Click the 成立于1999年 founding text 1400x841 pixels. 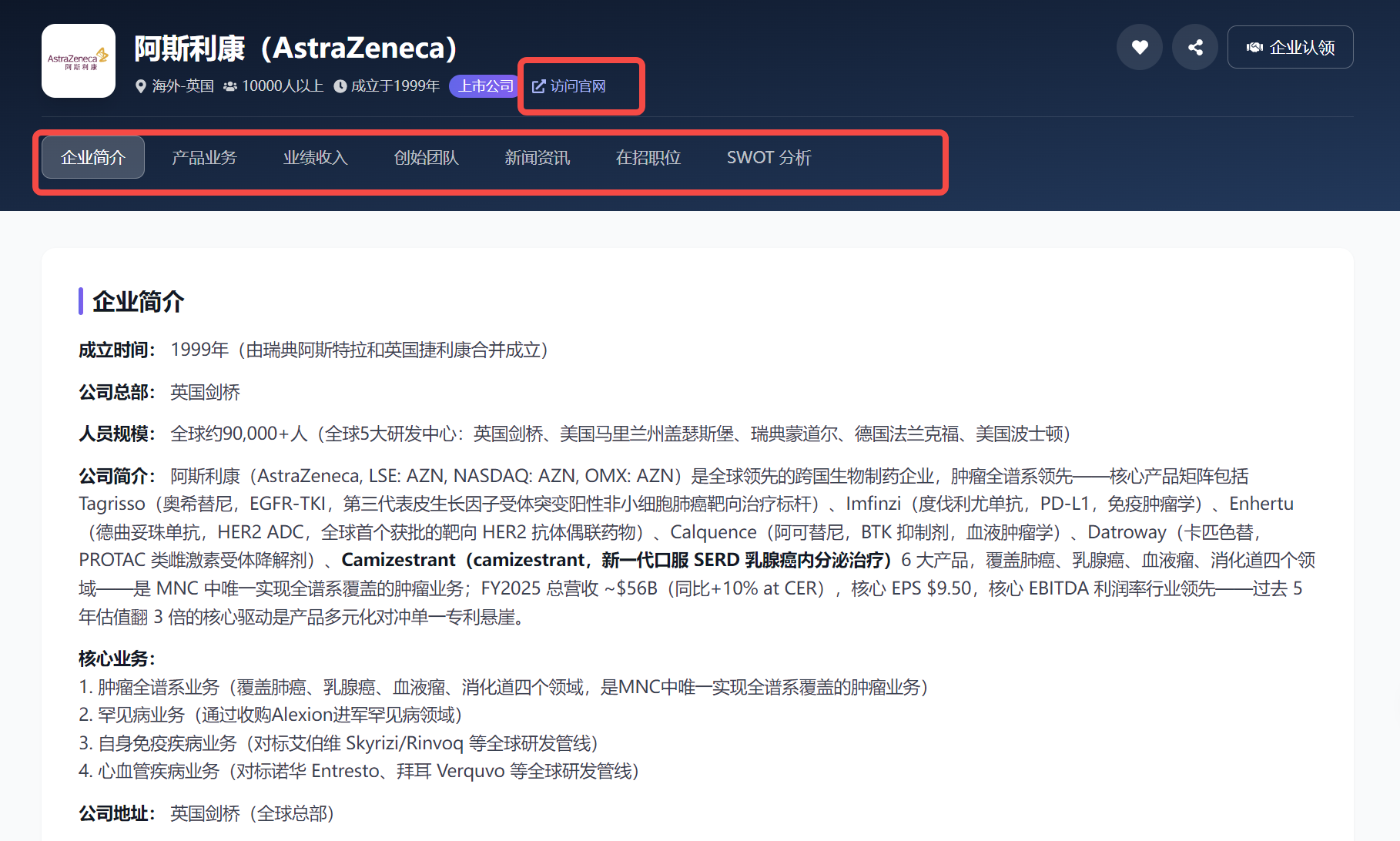[395, 86]
